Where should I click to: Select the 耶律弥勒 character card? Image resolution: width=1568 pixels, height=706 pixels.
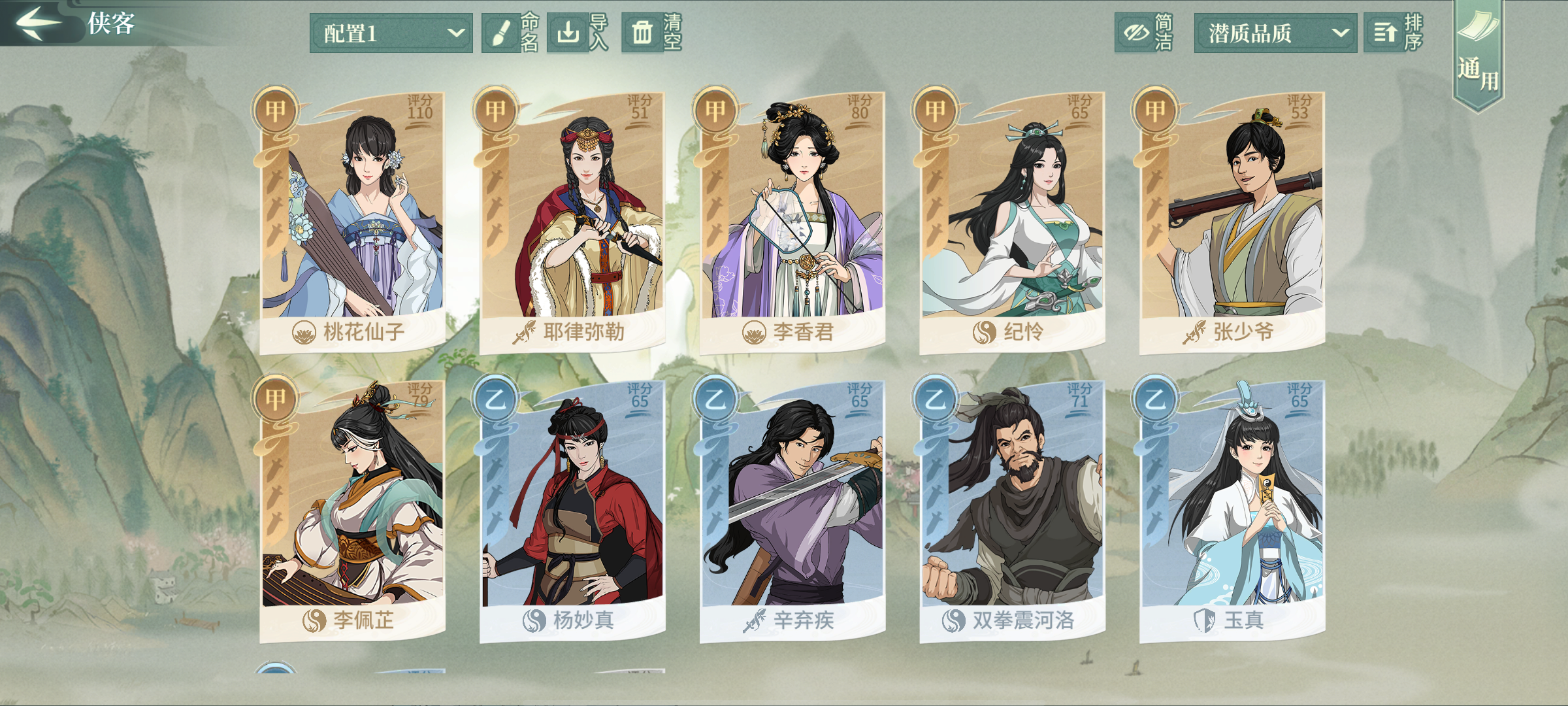tap(572, 221)
